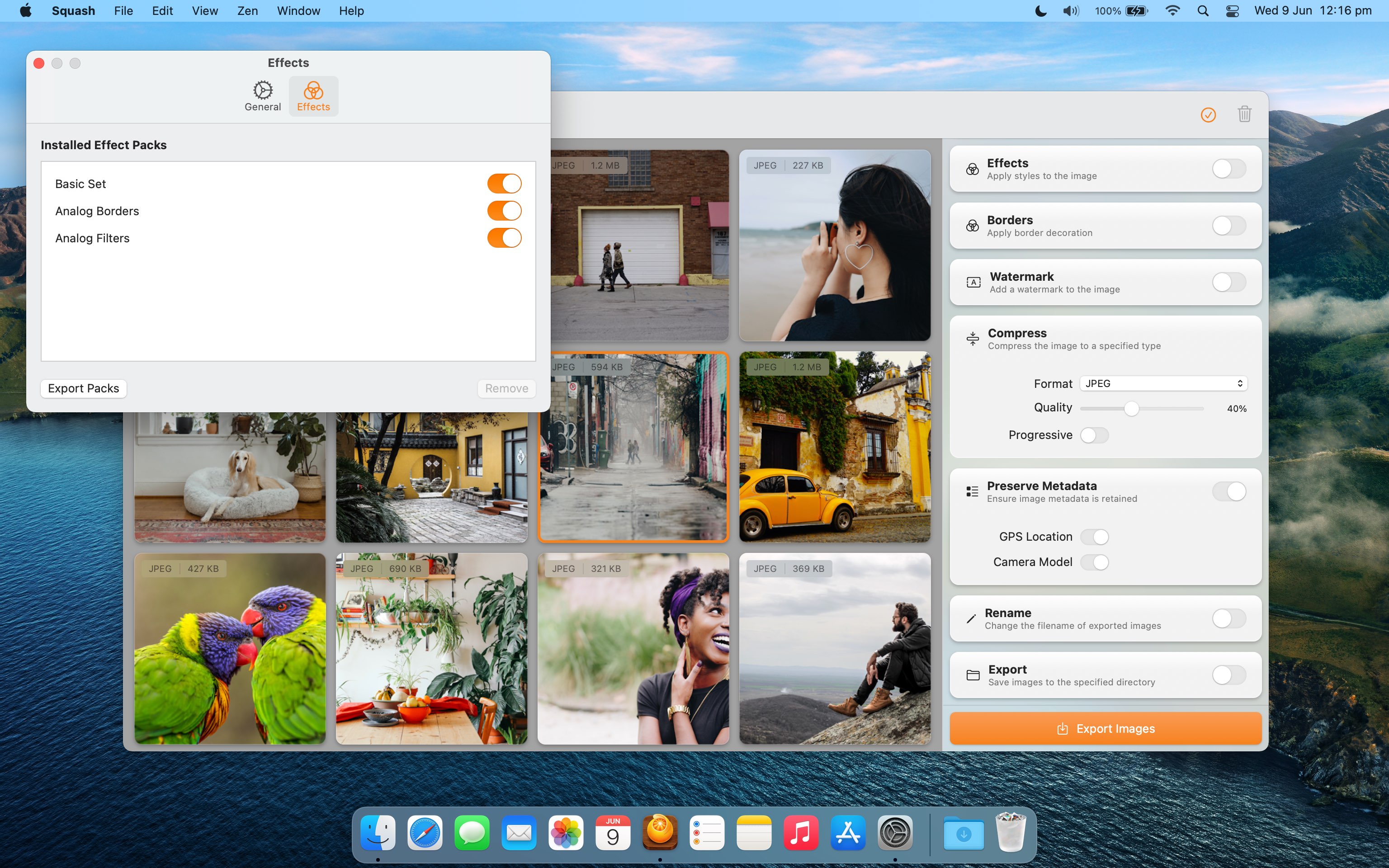This screenshot has height=868, width=1389.
Task: Open the Format JPEG dropdown
Action: [1163, 383]
